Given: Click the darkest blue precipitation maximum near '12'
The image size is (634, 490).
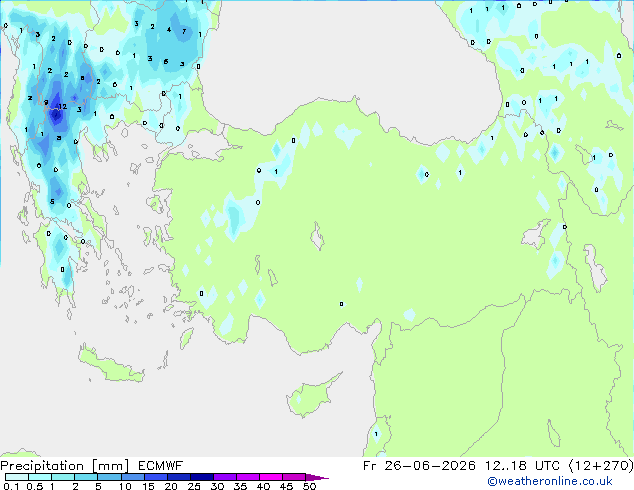Looking at the screenshot, I should point(56,116).
